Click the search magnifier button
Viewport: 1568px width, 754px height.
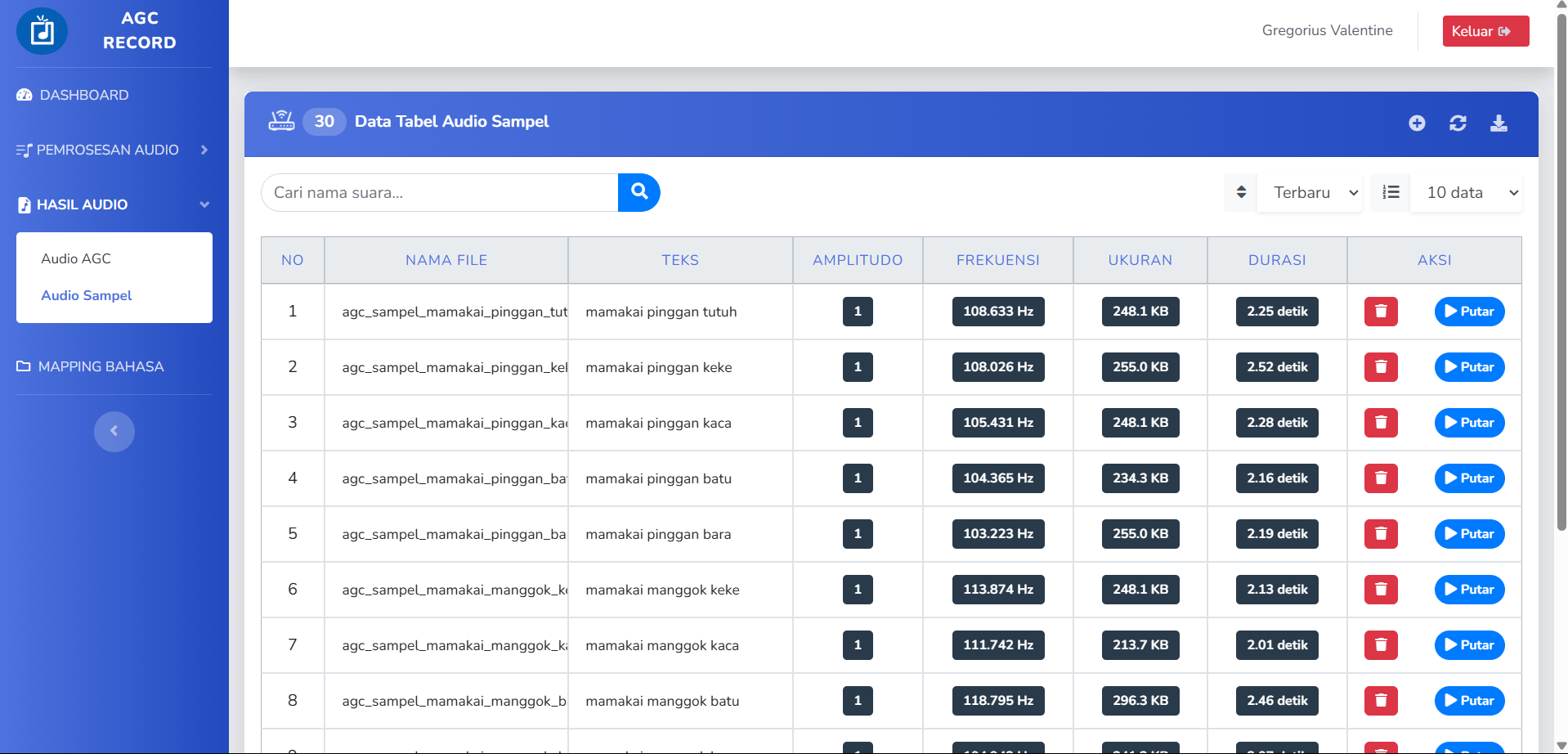click(639, 192)
